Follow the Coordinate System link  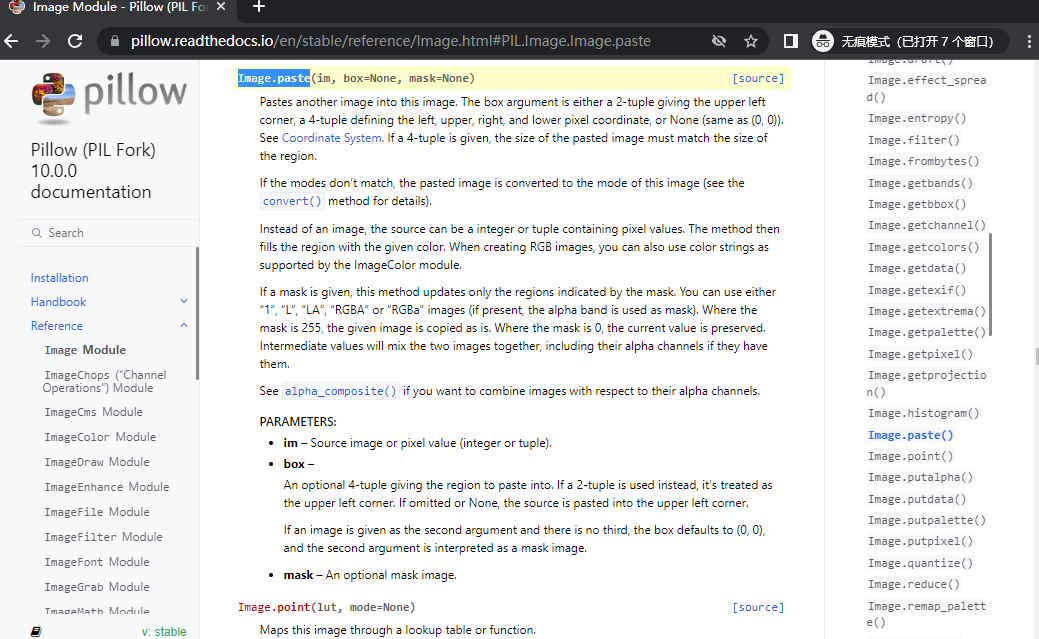click(x=331, y=138)
